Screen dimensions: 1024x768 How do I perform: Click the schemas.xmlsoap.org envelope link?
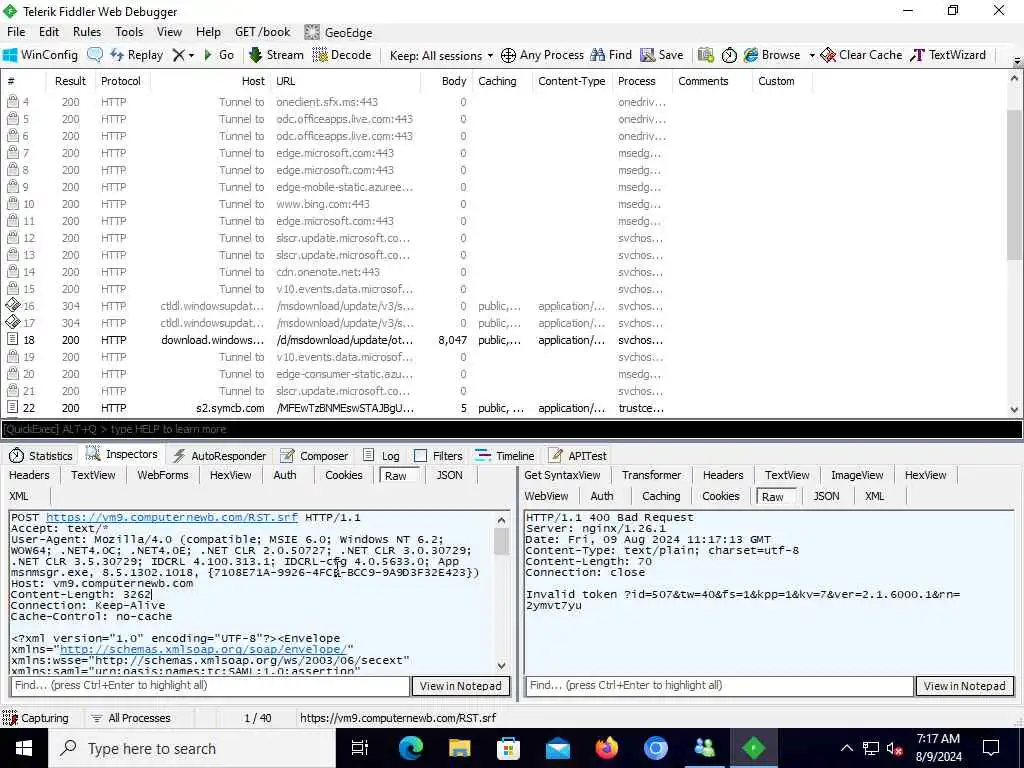tap(203, 649)
